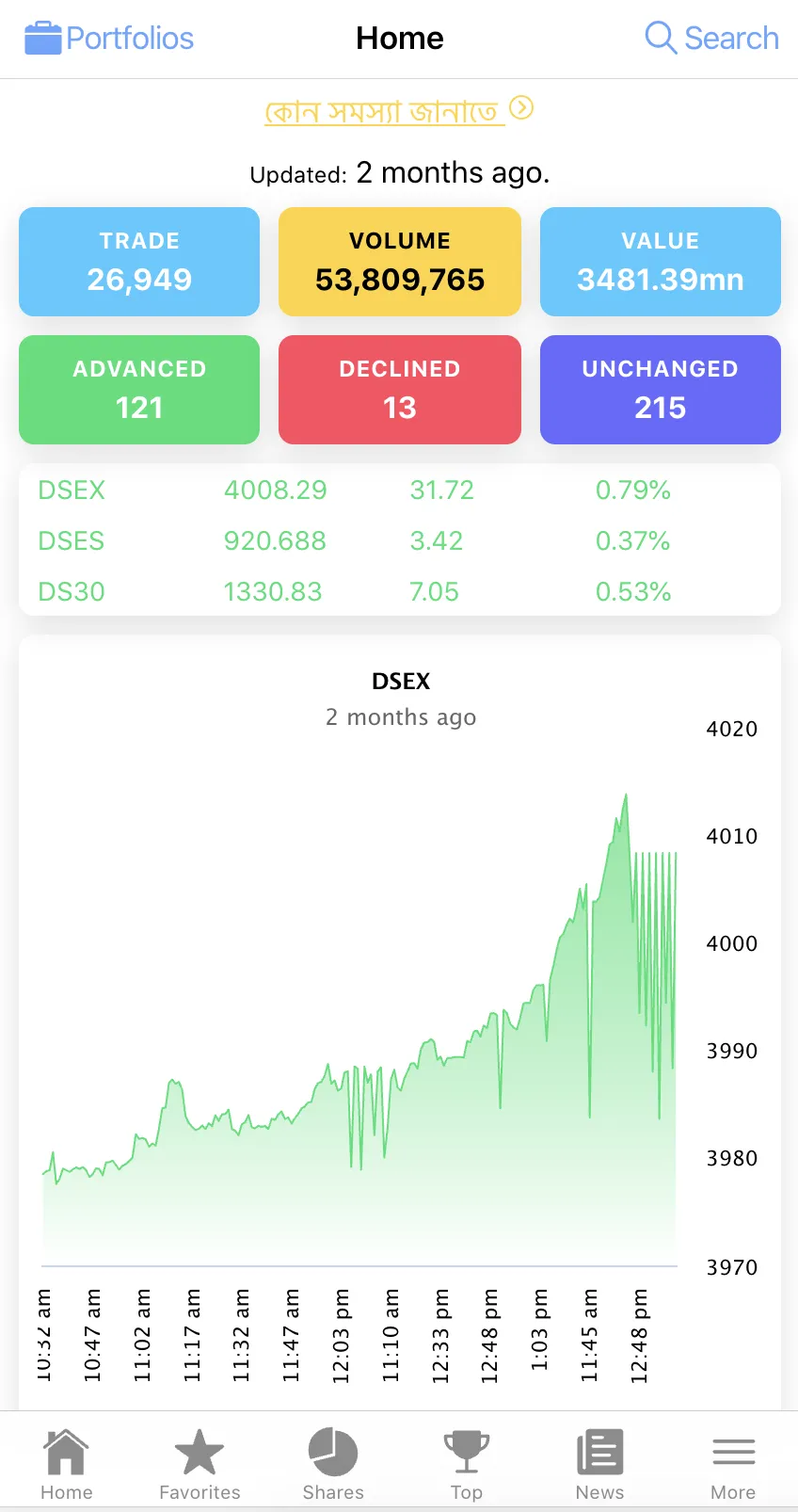Screen dimensions: 798x1512
Task: Tap the circled arrow beside the Bengali link
Action: 521,108
